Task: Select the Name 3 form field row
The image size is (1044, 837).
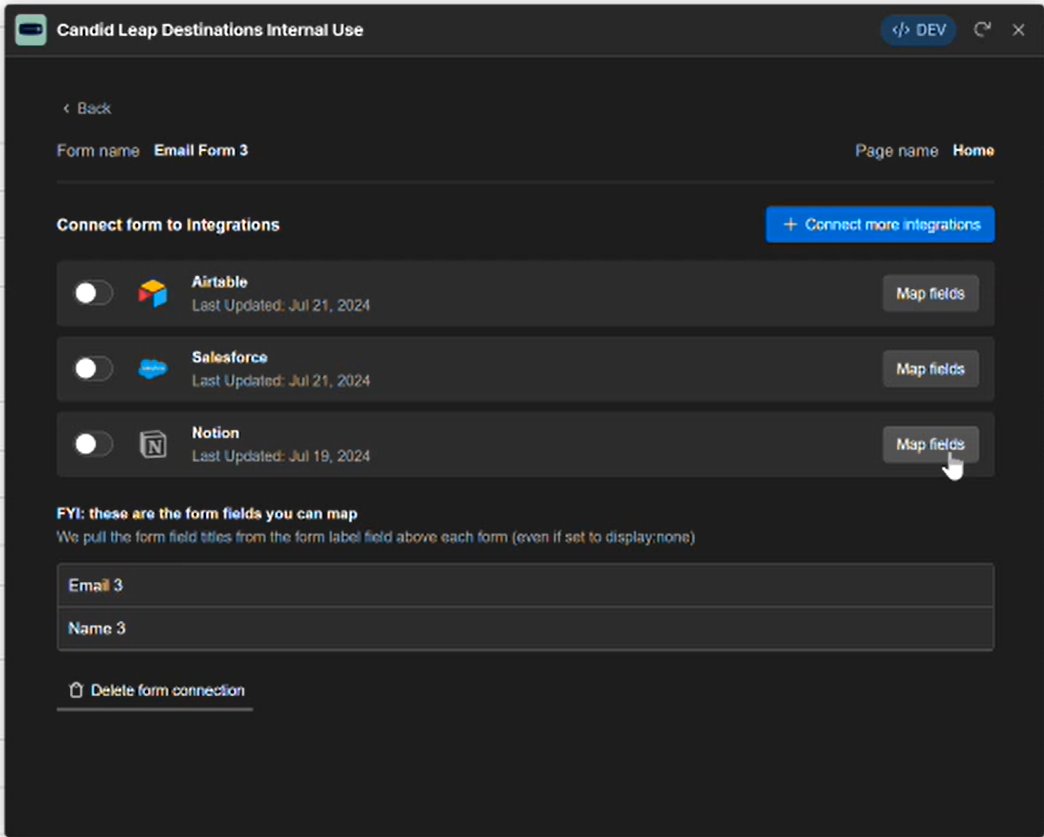Action: [525, 628]
